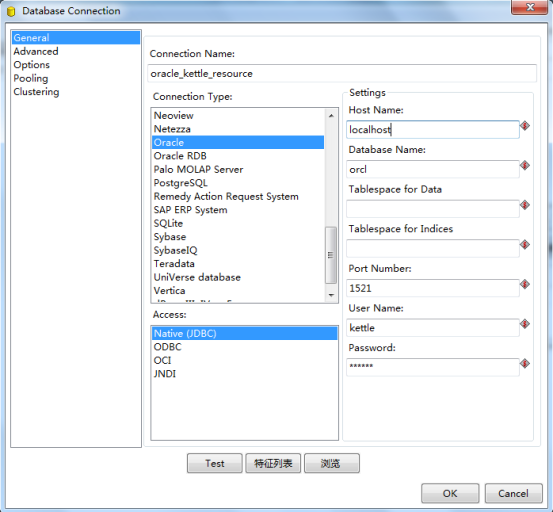Viewport: 553px width, 512px height.
Task: Switch to the Pooling section
Action: (31, 78)
